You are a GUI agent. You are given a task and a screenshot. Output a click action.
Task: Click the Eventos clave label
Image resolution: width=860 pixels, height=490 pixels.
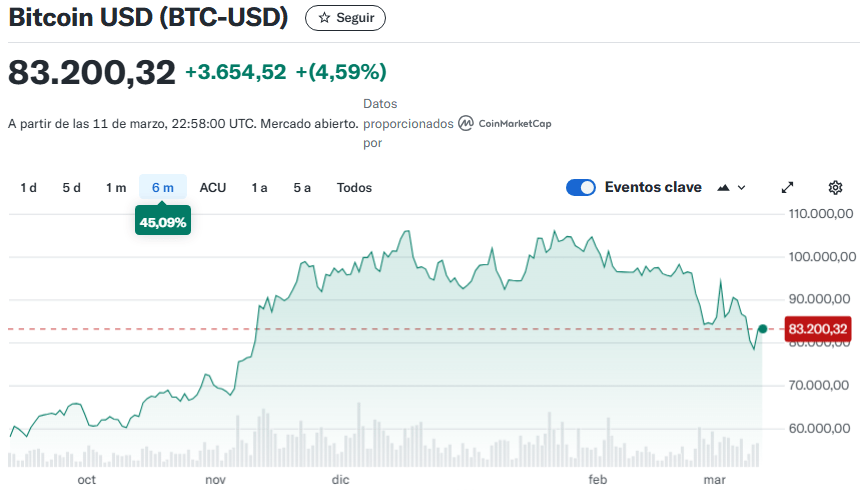coord(653,187)
